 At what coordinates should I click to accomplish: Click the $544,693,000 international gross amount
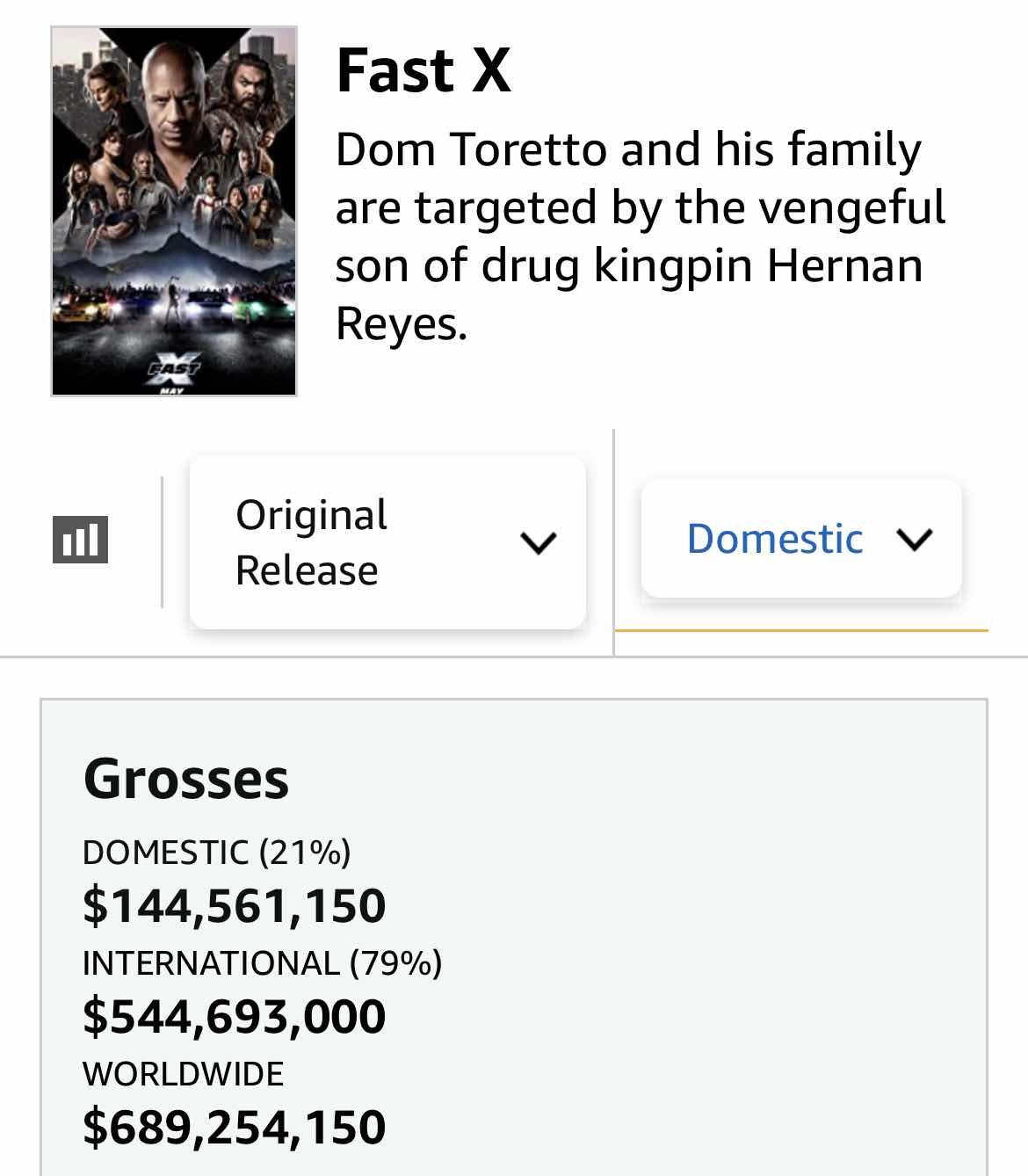coord(234,1016)
